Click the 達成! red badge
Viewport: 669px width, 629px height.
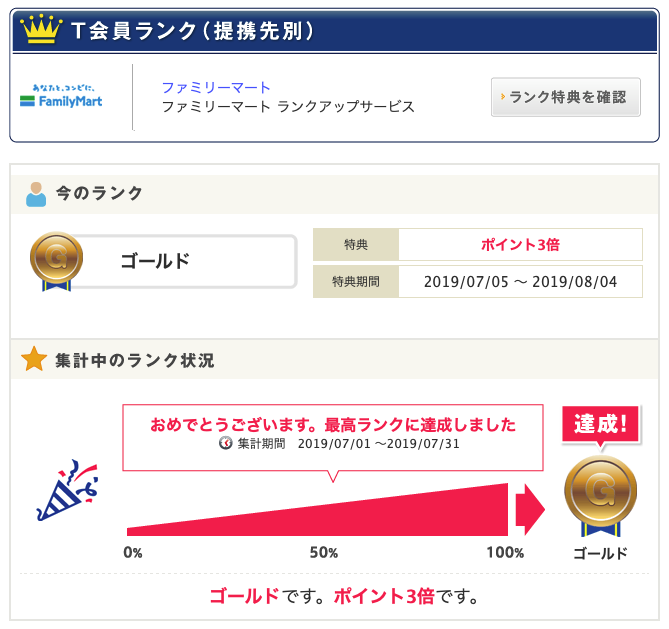(600, 424)
